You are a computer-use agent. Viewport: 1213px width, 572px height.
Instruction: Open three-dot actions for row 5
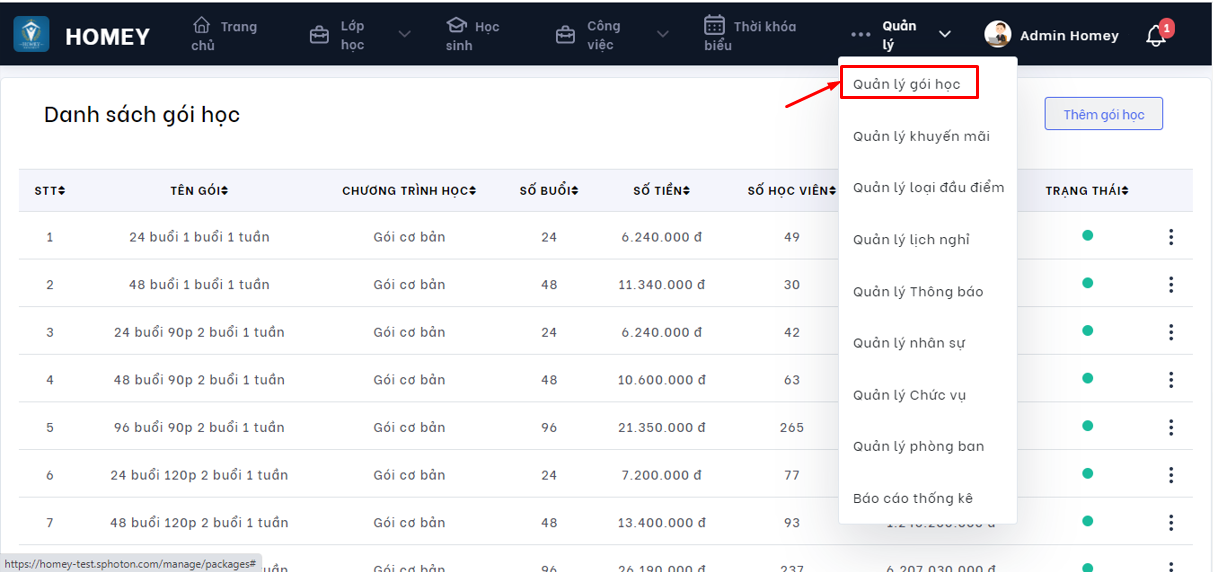pyautogui.click(x=1170, y=427)
